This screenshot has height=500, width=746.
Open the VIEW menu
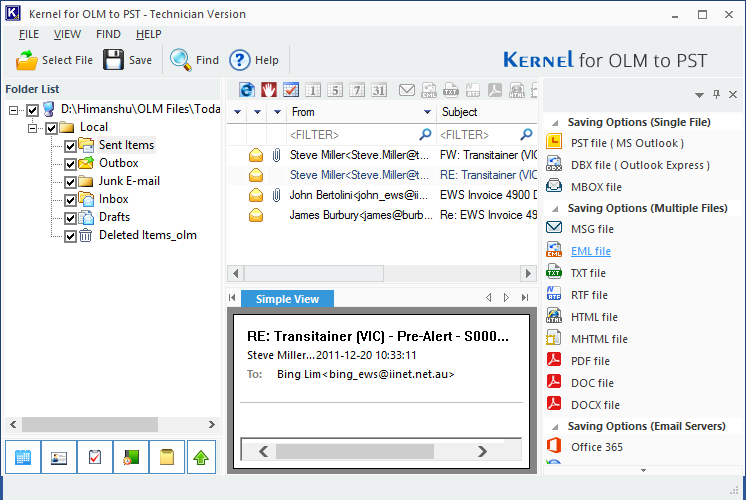(67, 34)
